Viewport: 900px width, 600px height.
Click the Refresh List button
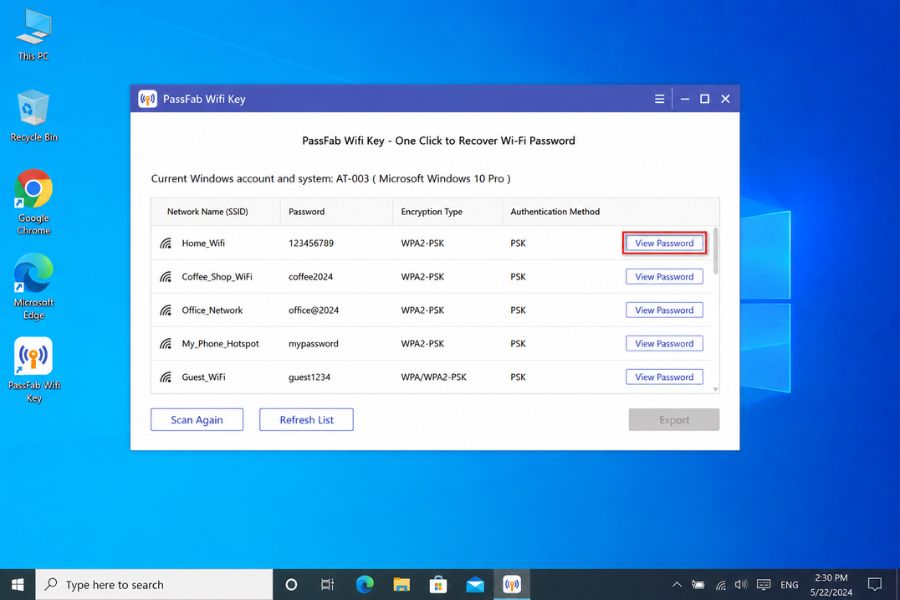click(306, 420)
